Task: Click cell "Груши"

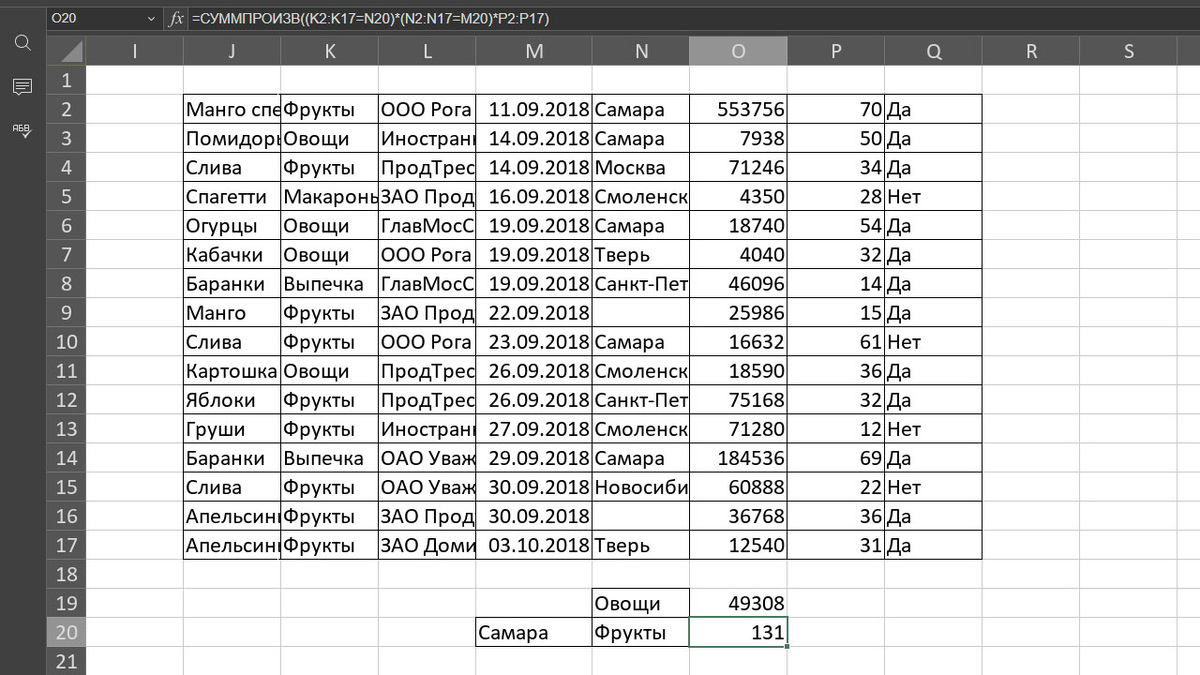Action: click(232, 429)
